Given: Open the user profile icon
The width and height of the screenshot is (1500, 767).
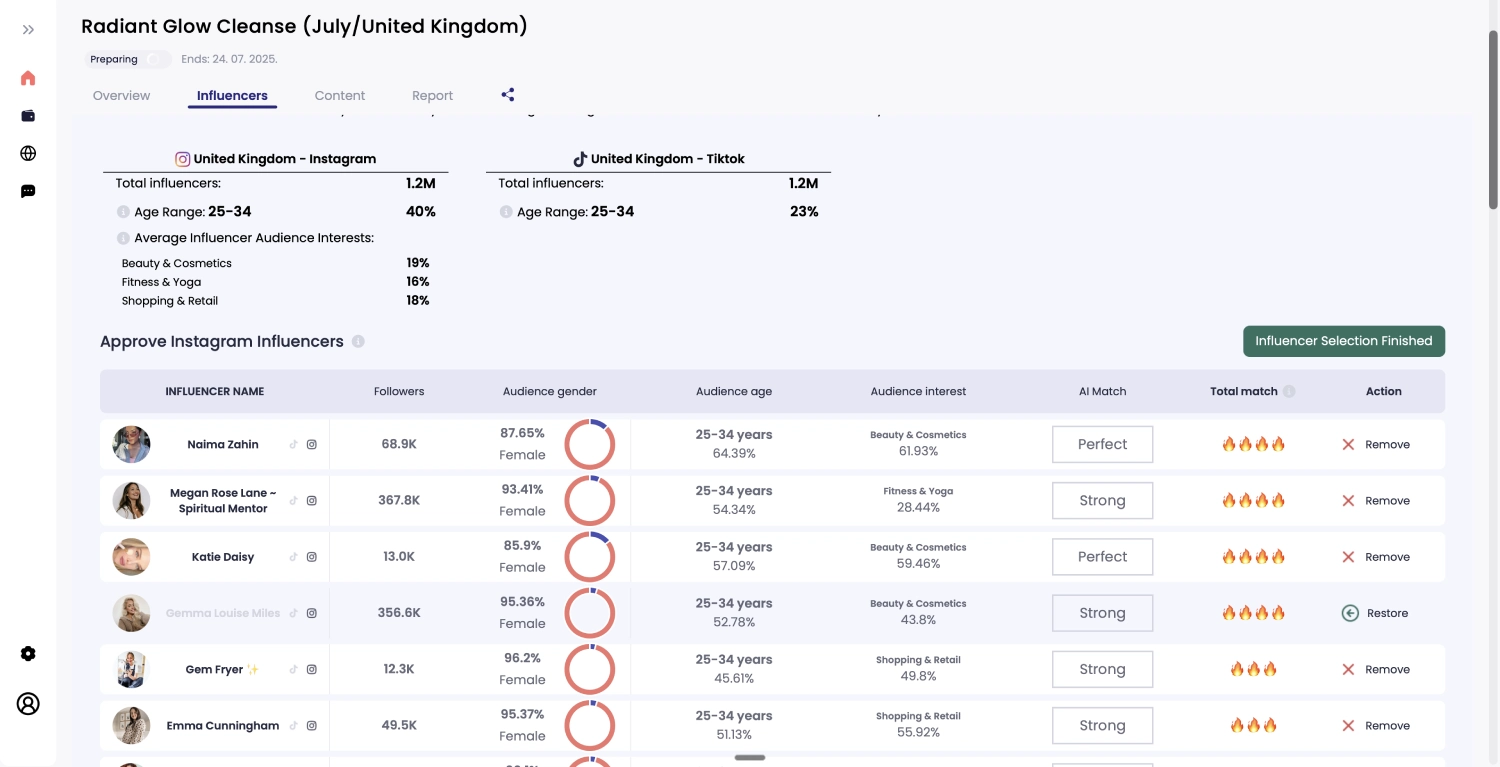Looking at the screenshot, I should [28, 703].
